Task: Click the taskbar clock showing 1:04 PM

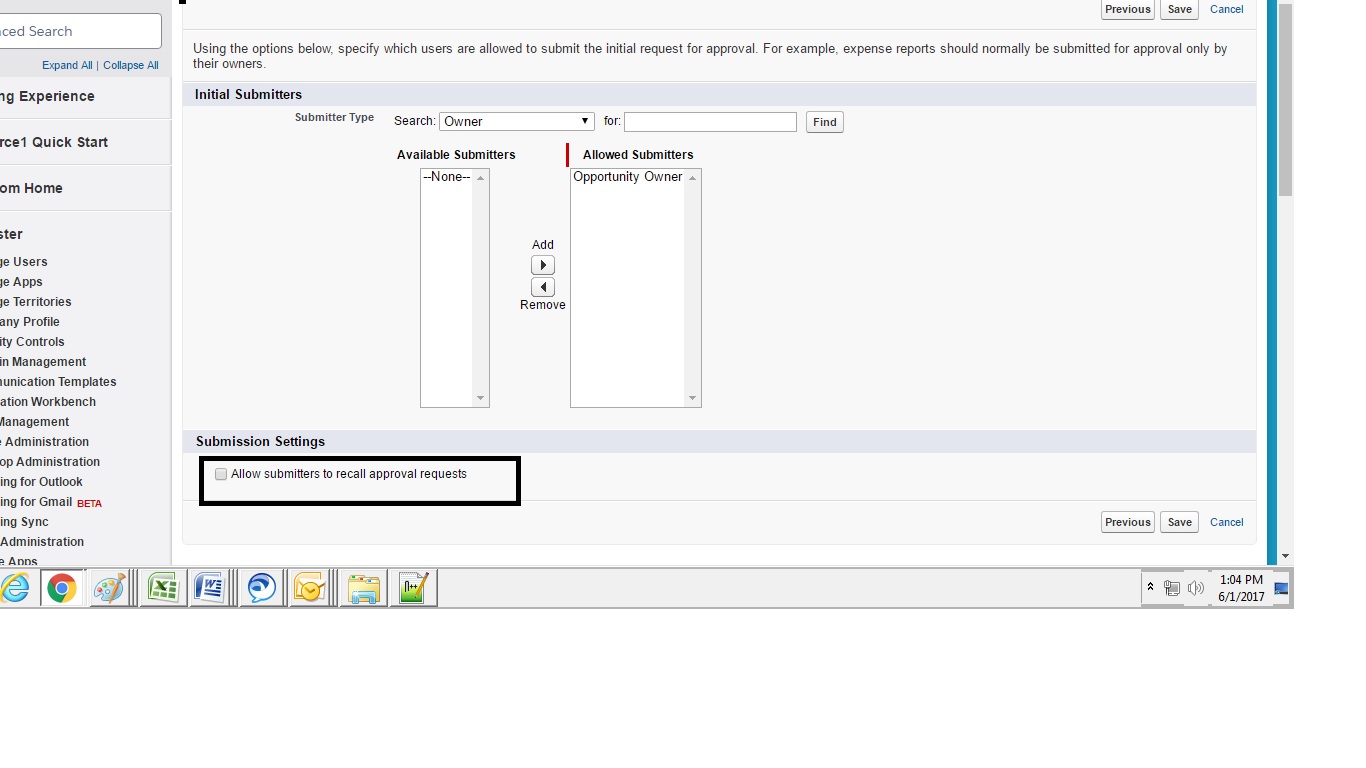Action: pyautogui.click(x=1241, y=588)
